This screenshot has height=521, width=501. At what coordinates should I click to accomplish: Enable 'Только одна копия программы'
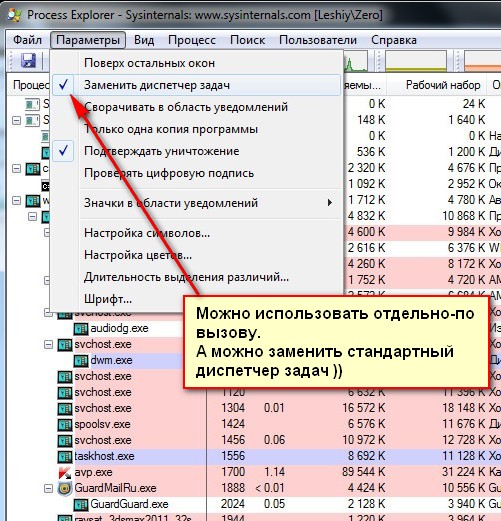click(197, 129)
